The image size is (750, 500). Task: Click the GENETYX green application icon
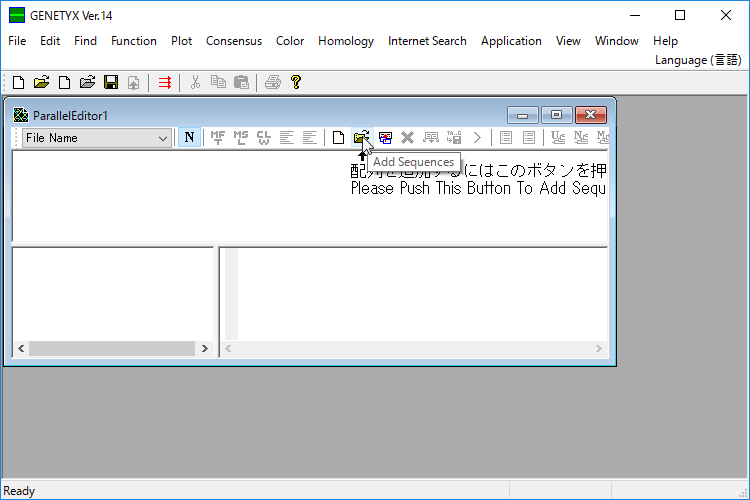click(17, 15)
